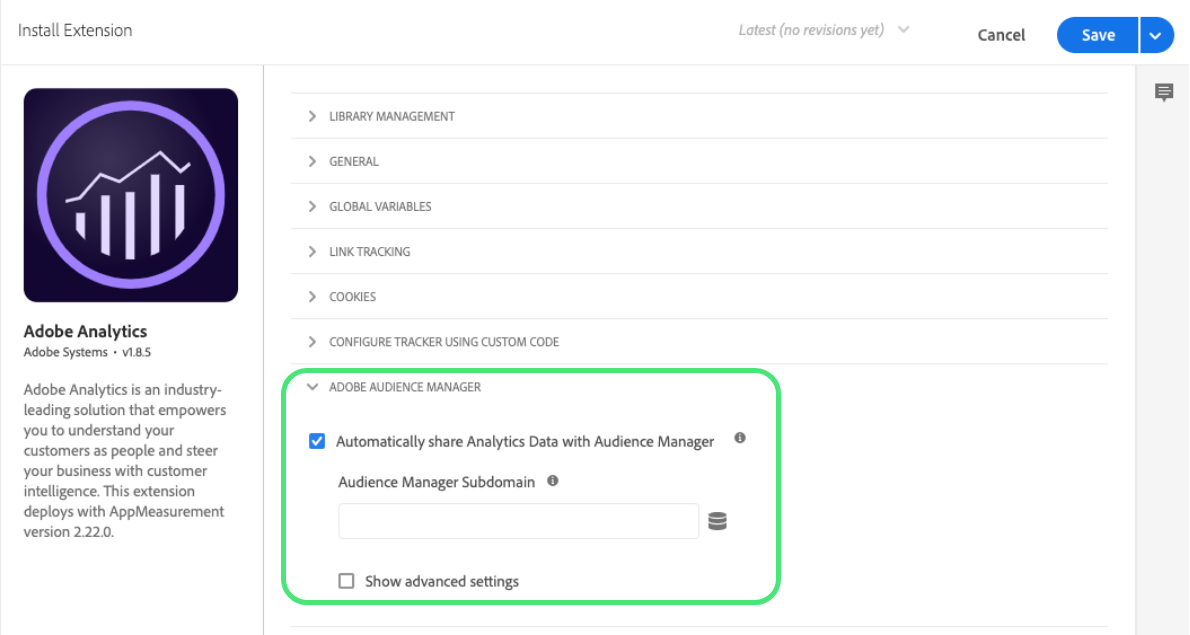1190x635 pixels.
Task: Expand Configure Tracker Using Custom Code section
Action: tap(699, 341)
